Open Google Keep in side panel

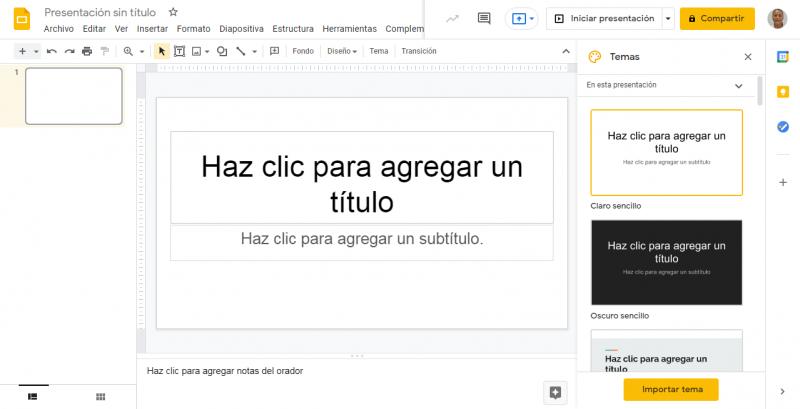coord(783,91)
